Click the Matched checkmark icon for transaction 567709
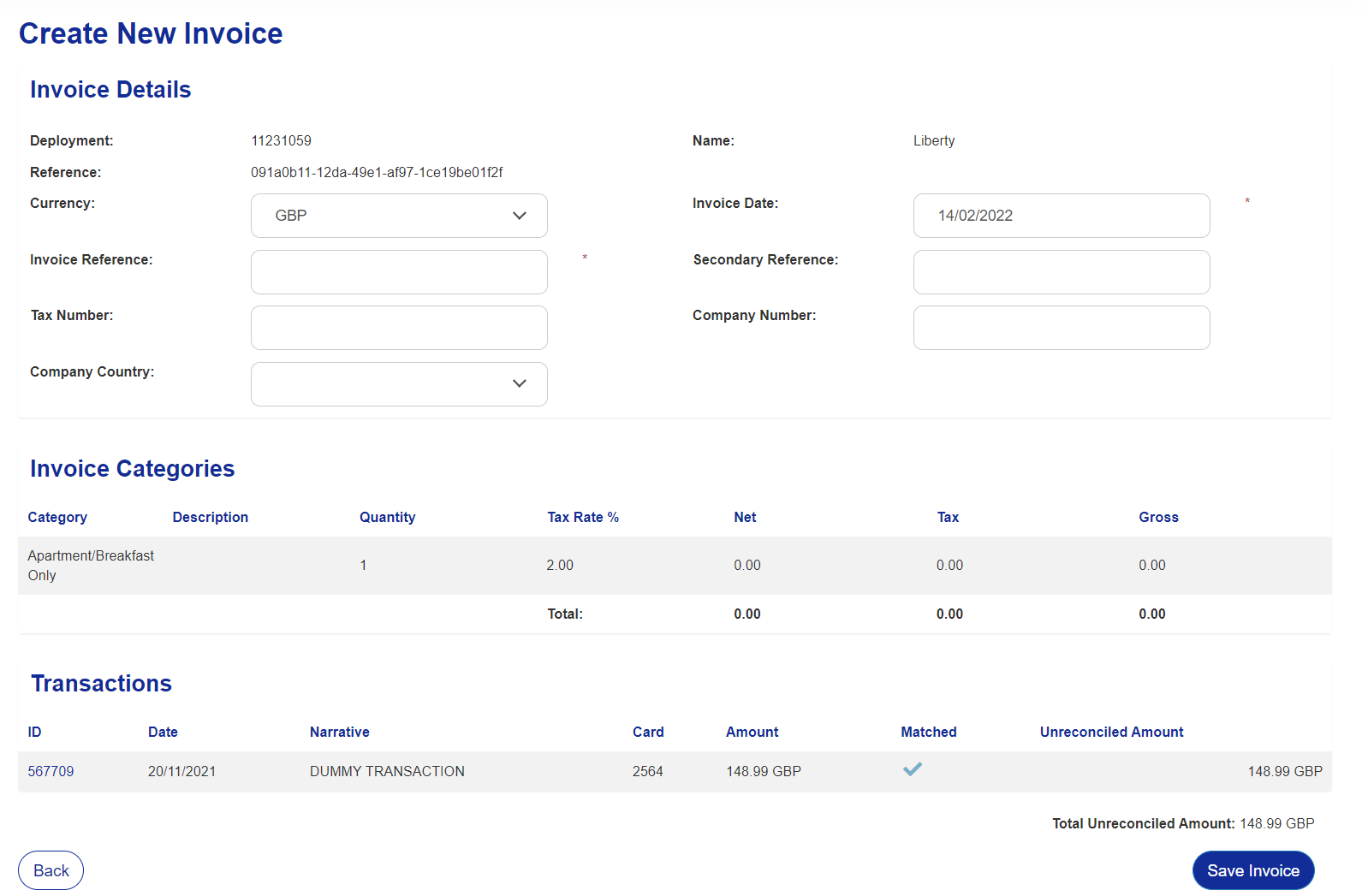This screenshot has height=896, width=1368. tap(913, 769)
